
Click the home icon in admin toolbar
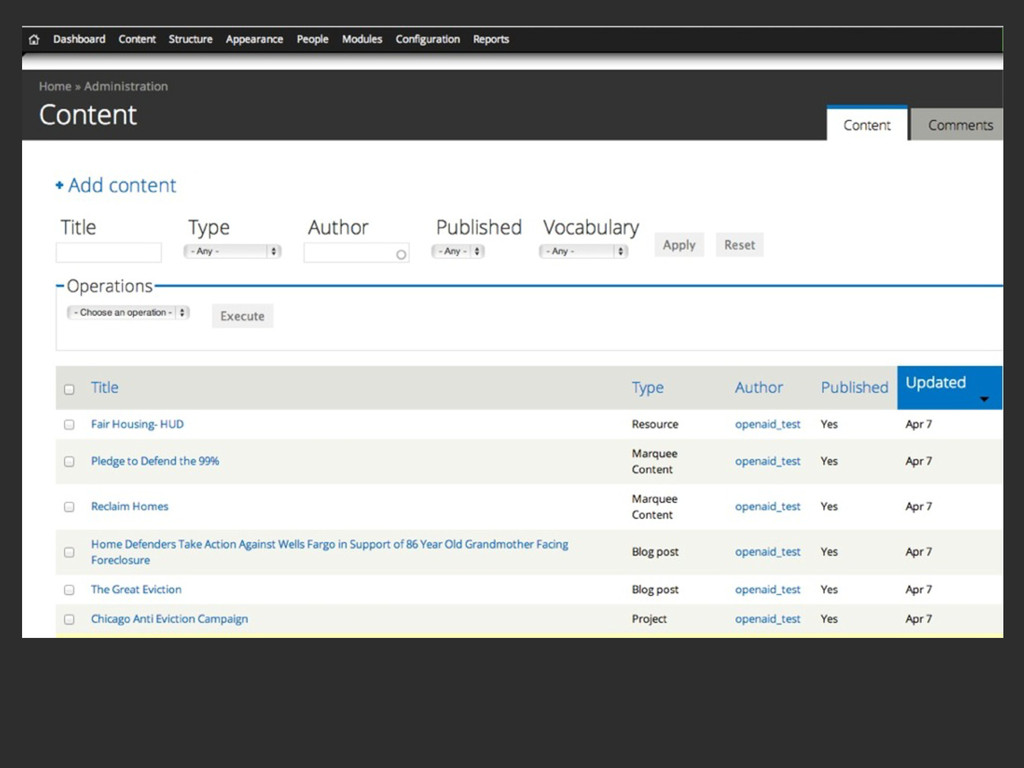[x=34, y=40]
